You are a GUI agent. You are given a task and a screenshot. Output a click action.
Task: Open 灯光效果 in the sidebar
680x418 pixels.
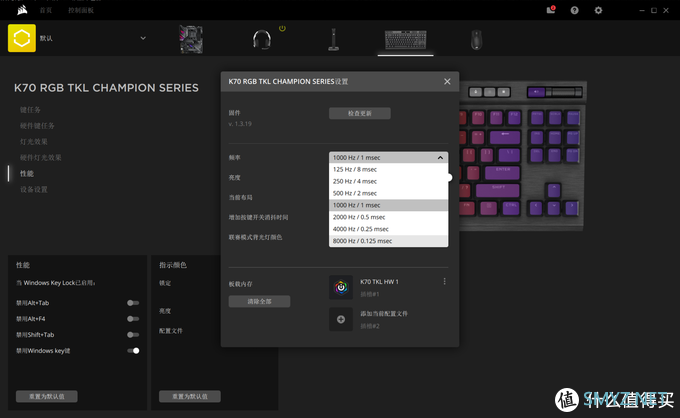[x=34, y=142]
